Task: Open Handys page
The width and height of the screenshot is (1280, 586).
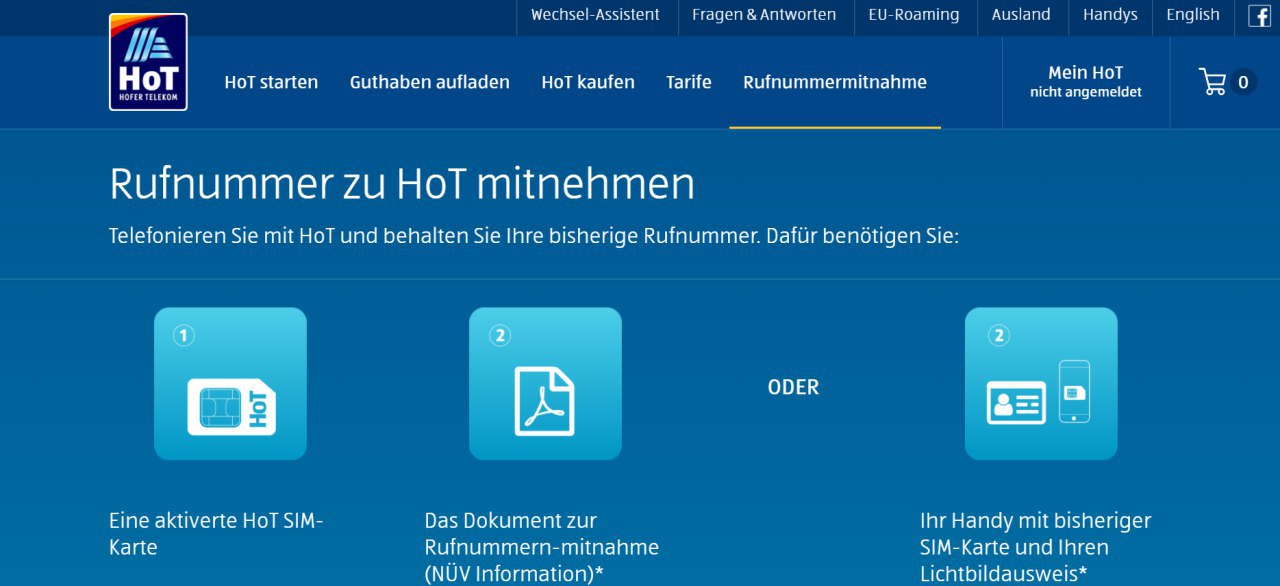Action: pyautogui.click(x=1110, y=15)
